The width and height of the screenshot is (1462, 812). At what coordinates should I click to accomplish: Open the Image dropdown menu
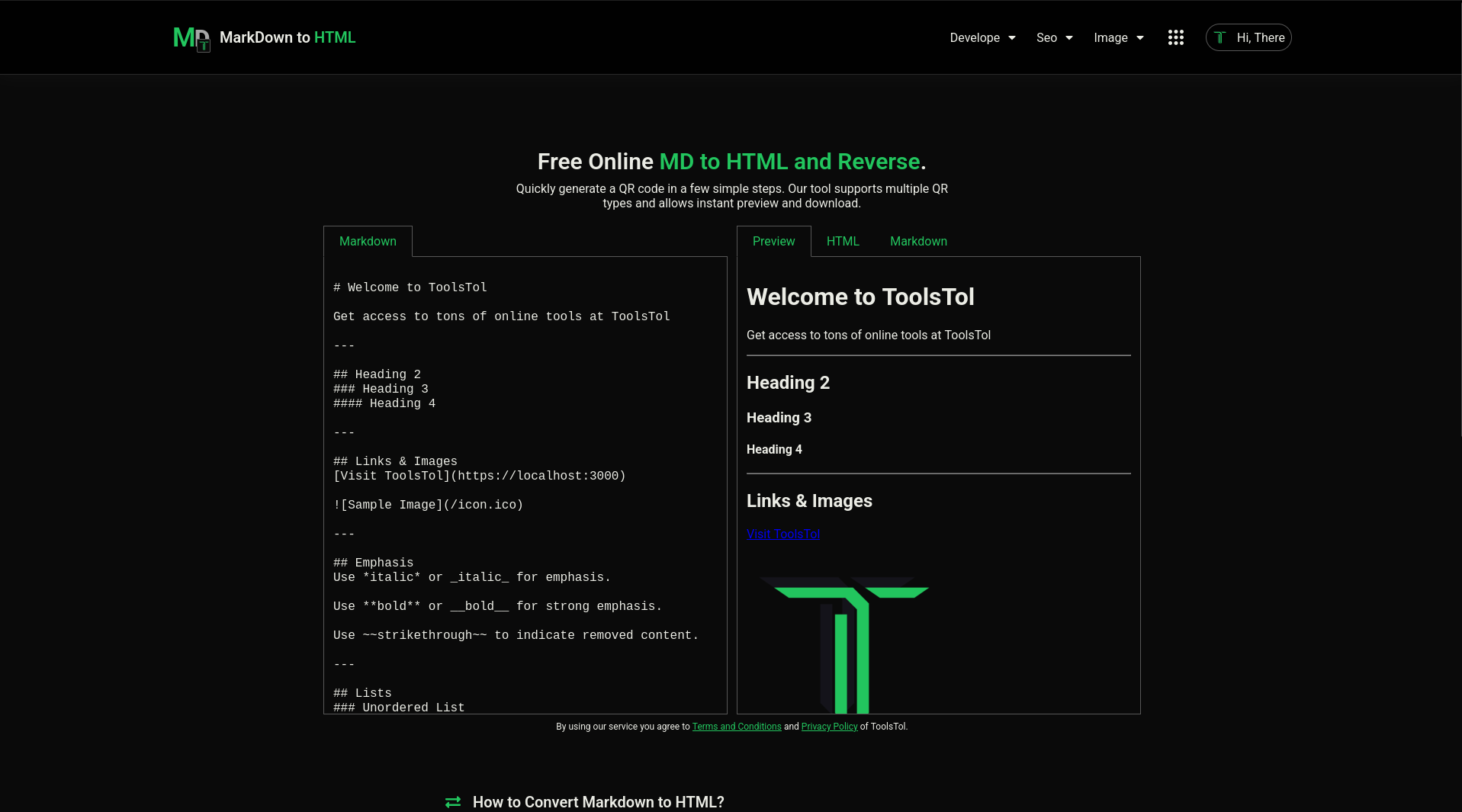(1117, 37)
